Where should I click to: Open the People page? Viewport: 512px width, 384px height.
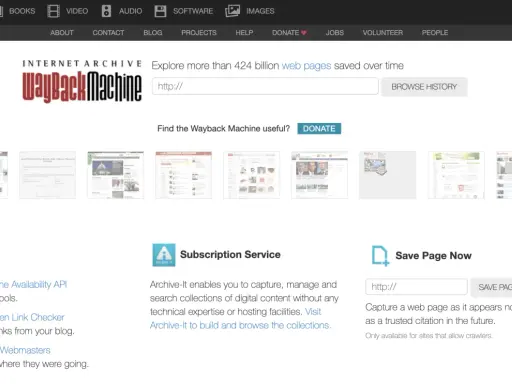(x=435, y=33)
